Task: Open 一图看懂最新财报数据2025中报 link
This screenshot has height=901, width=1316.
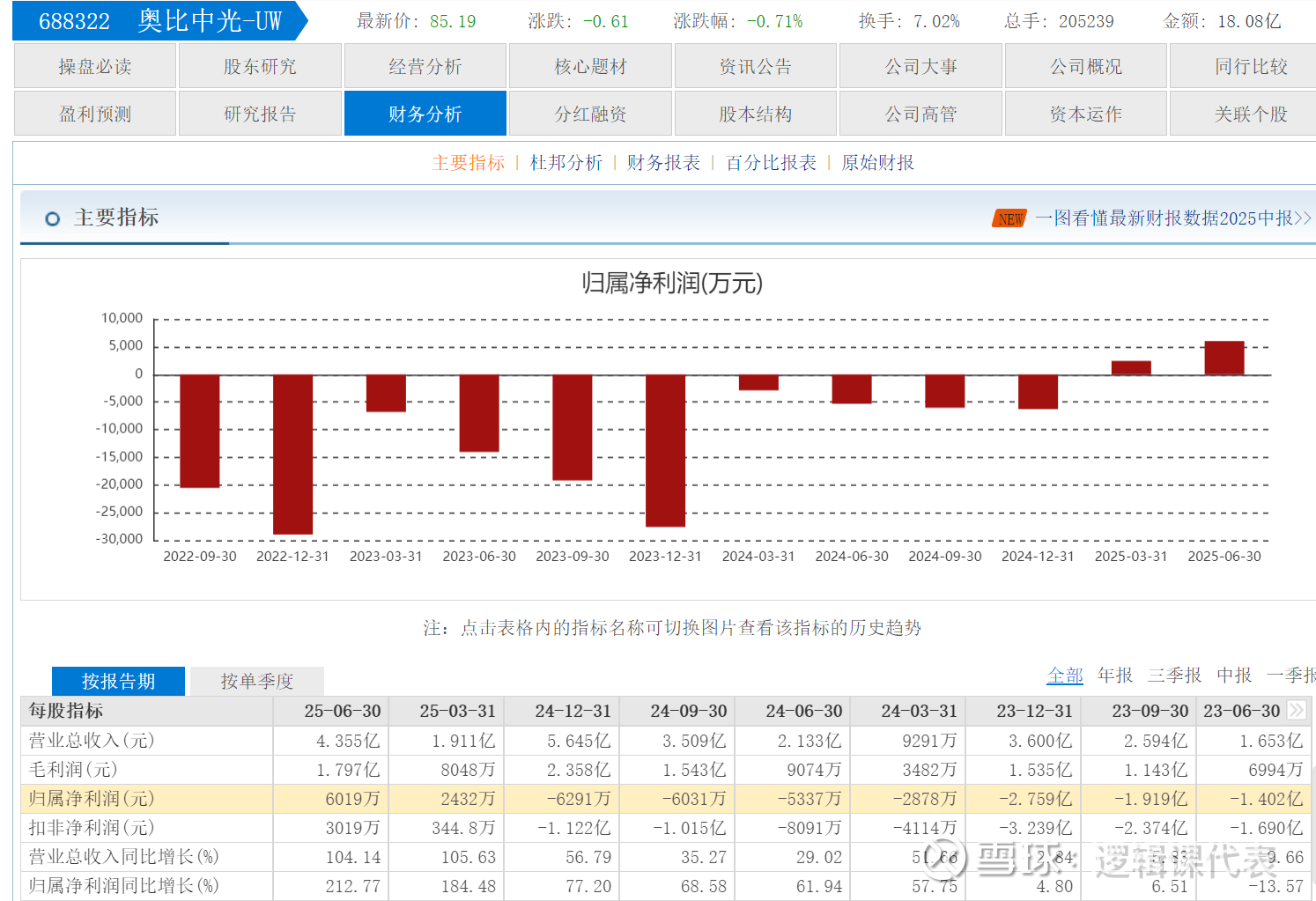Action: click(1172, 218)
